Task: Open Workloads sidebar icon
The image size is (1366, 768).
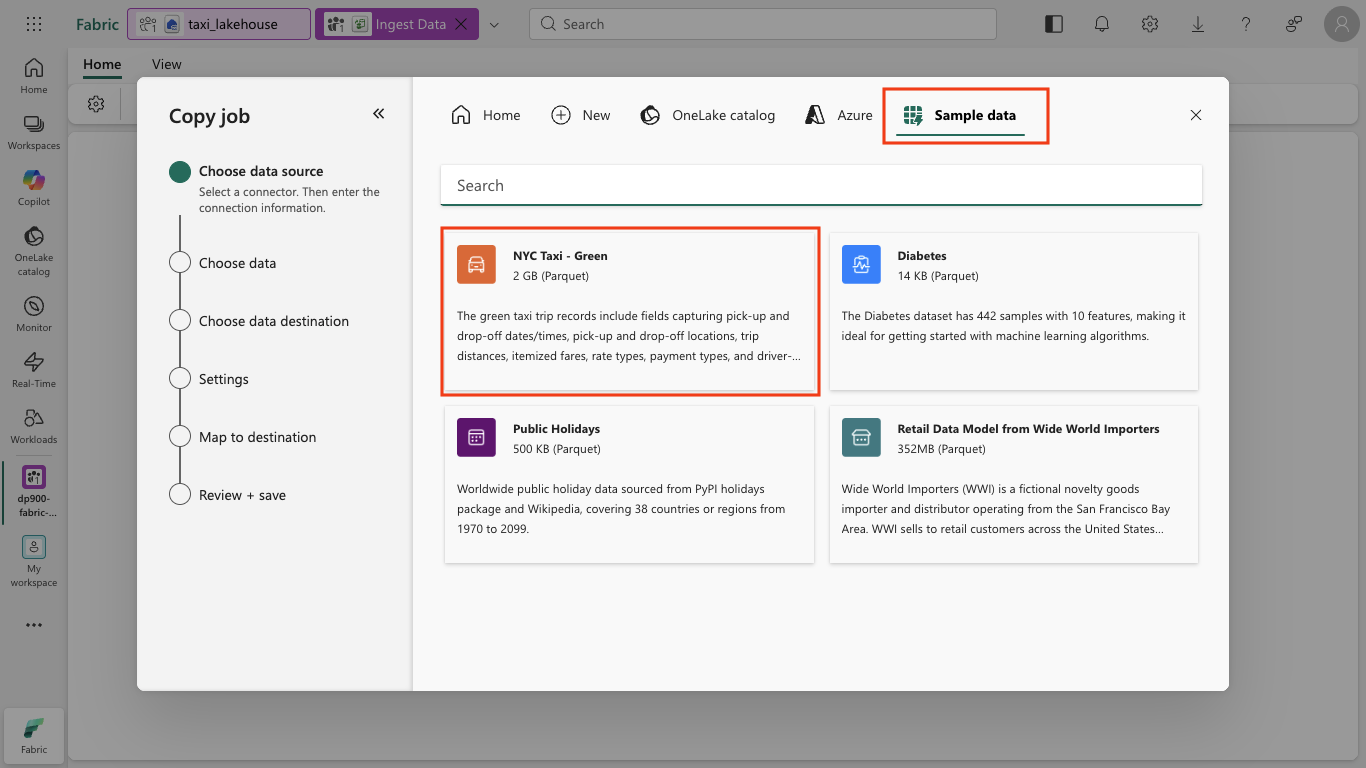Action: pos(34,425)
